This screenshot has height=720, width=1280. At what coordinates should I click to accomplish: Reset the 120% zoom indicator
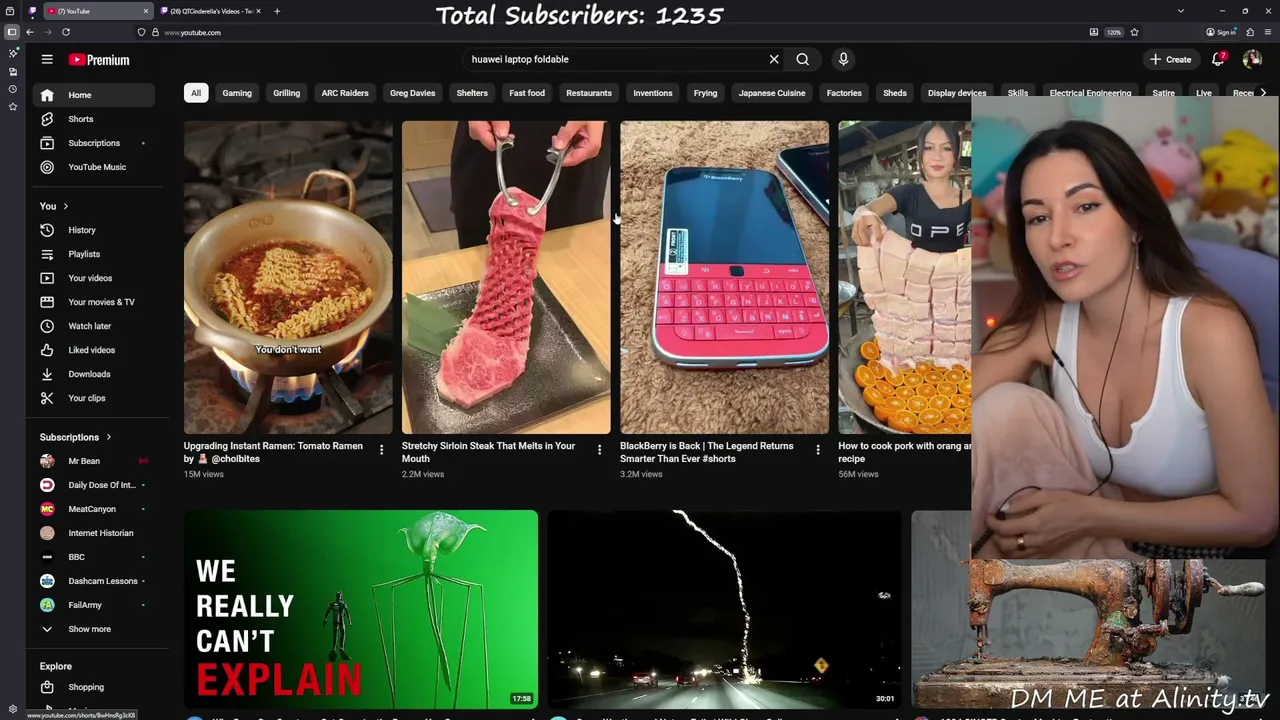click(x=1114, y=32)
